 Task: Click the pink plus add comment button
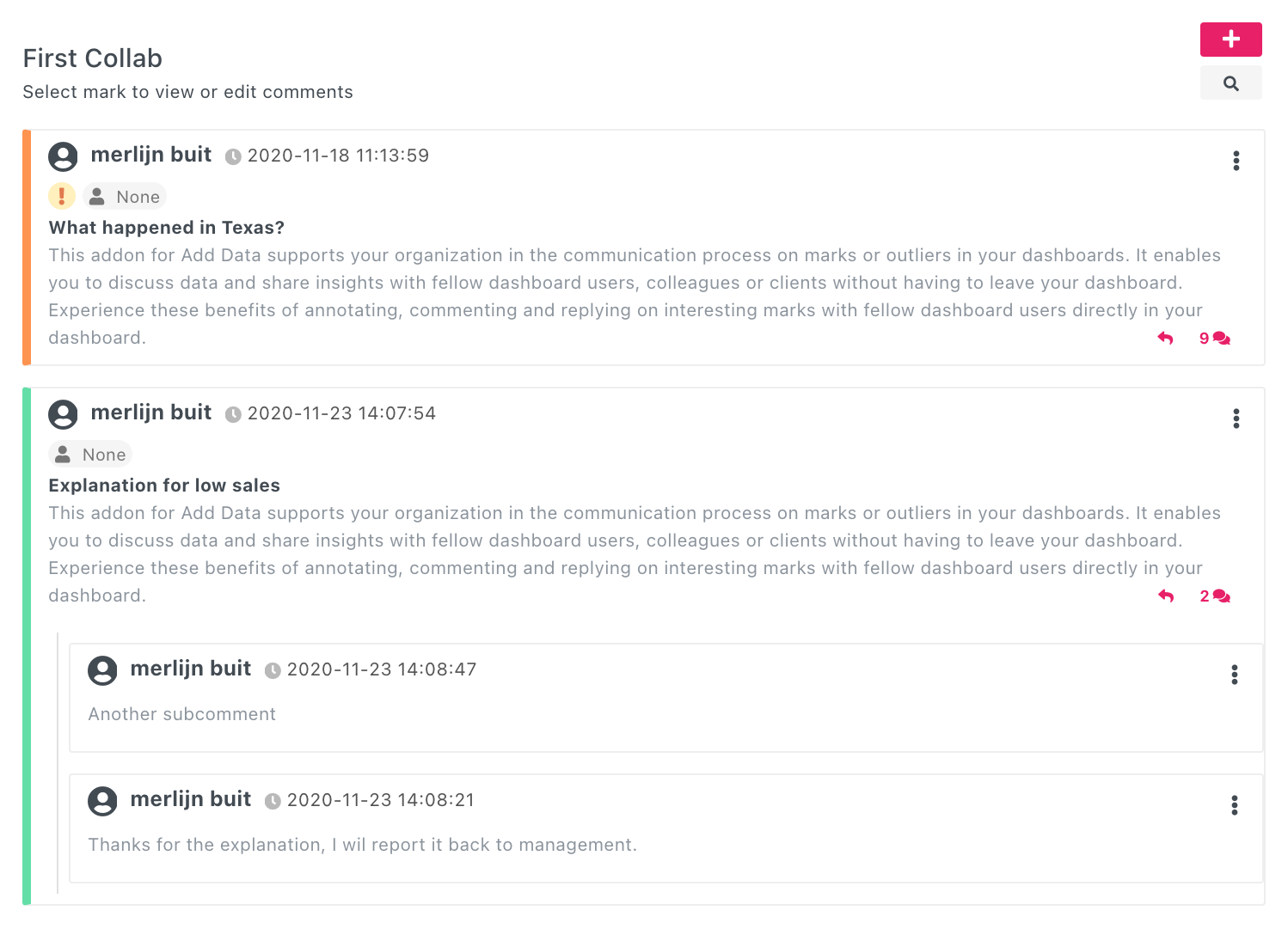tap(1230, 40)
